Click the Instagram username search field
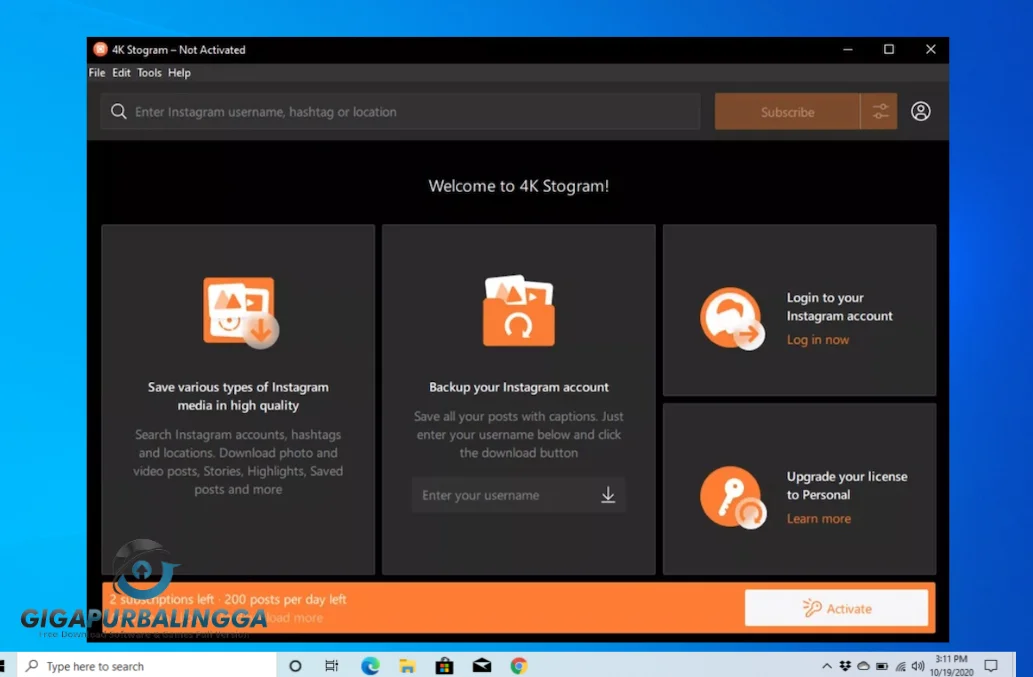The height and width of the screenshot is (677, 1033). tap(400, 111)
